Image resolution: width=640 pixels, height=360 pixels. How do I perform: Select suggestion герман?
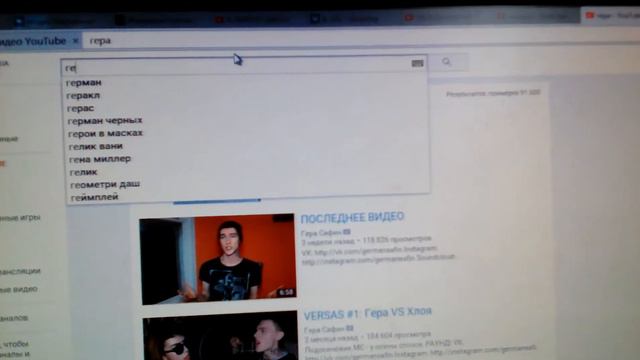[x=84, y=82]
